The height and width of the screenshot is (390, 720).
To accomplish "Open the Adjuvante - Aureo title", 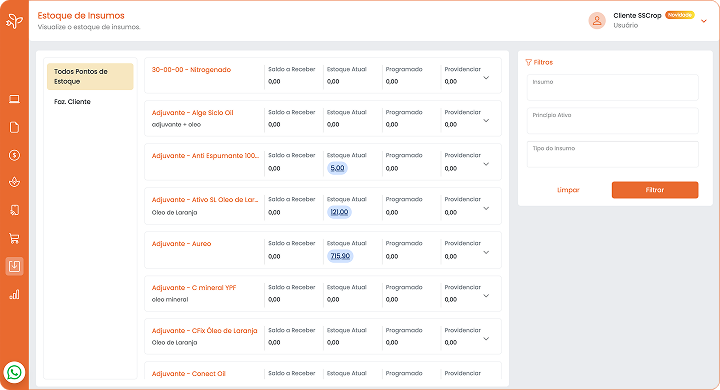I will click(x=181, y=244).
